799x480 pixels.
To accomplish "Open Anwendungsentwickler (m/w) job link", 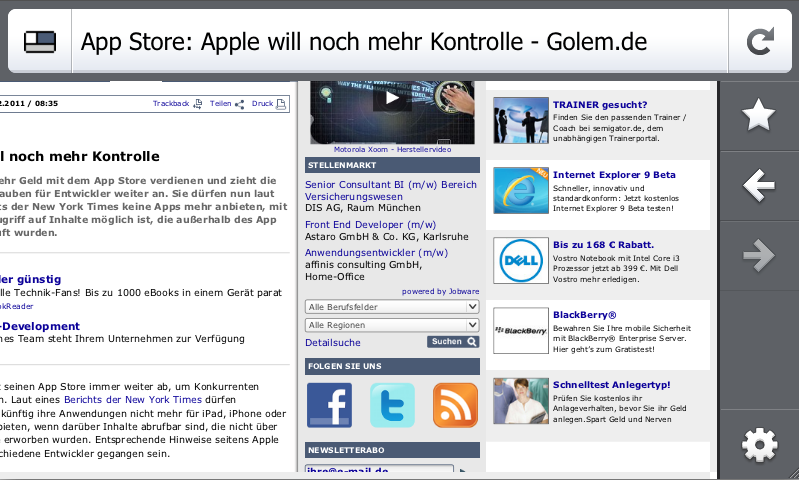I will (376, 253).
